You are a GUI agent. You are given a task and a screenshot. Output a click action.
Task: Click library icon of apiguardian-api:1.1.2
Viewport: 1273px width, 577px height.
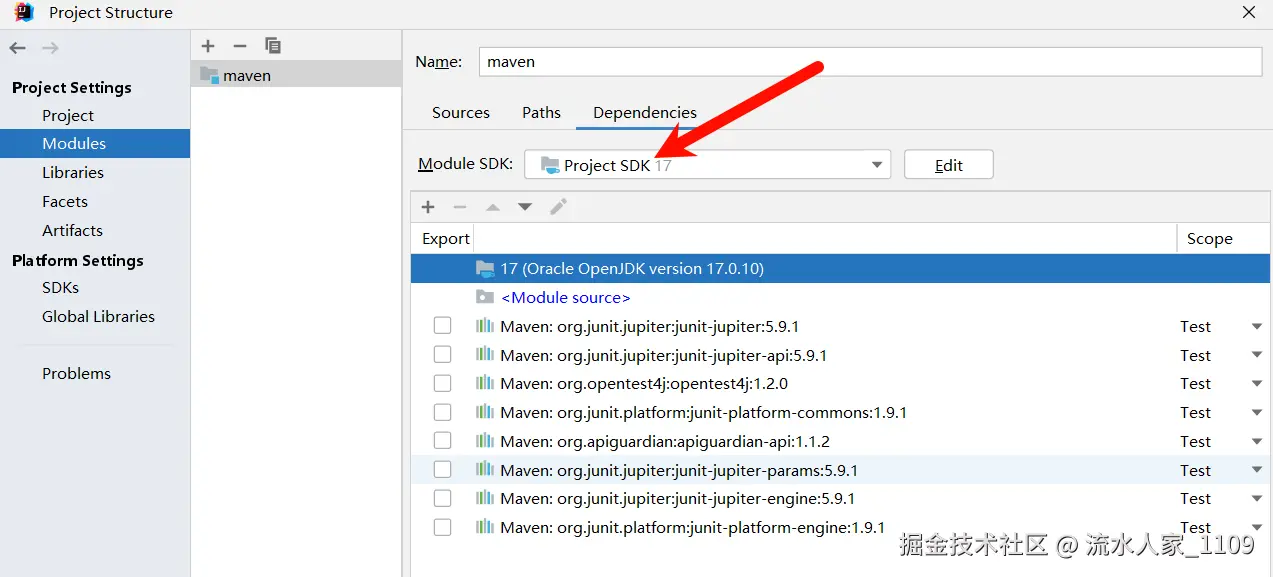tap(485, 441)
